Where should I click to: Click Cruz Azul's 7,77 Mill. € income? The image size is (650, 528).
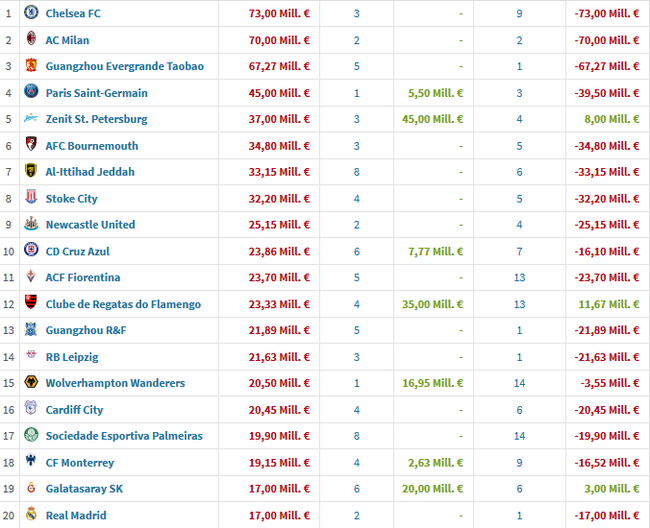point(435,252)
